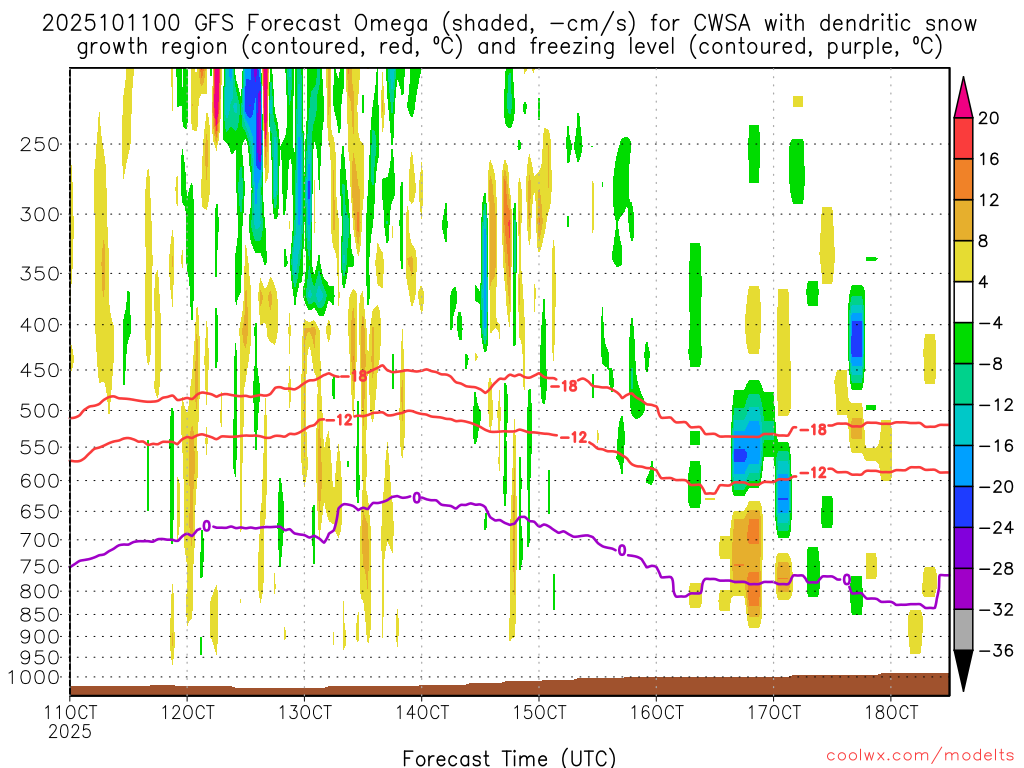Click the 140CT time axis label
This screenshot has width=1024, height=768.
tap(421, 712)
